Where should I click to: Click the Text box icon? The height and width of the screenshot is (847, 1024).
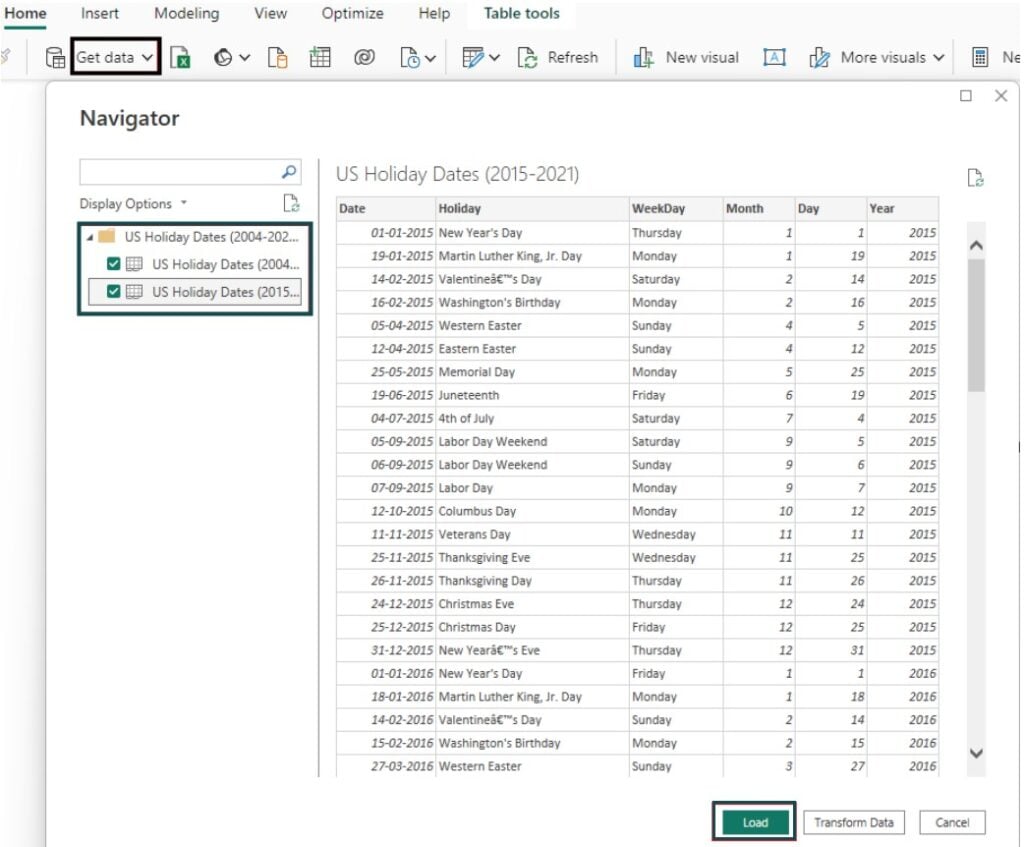pos(775,57)
